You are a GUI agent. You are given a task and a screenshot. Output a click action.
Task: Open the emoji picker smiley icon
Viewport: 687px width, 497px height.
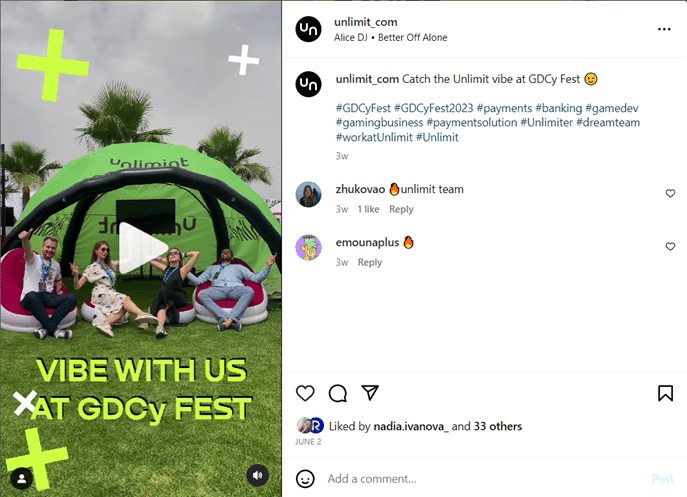coord(305,479)
